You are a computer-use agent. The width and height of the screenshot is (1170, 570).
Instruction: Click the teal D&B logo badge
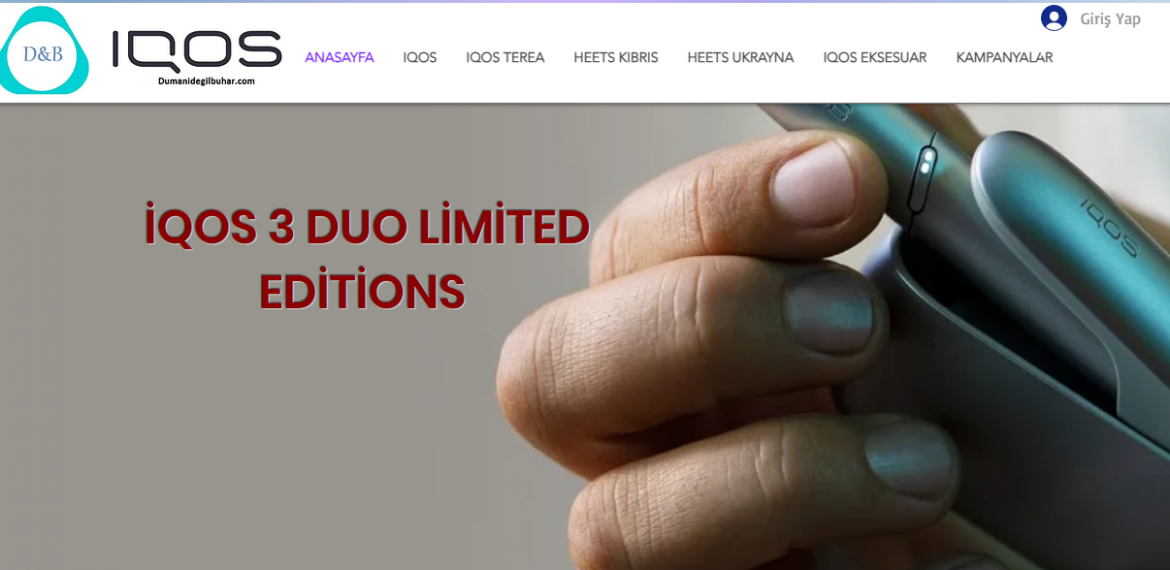(x=43, y=52)
